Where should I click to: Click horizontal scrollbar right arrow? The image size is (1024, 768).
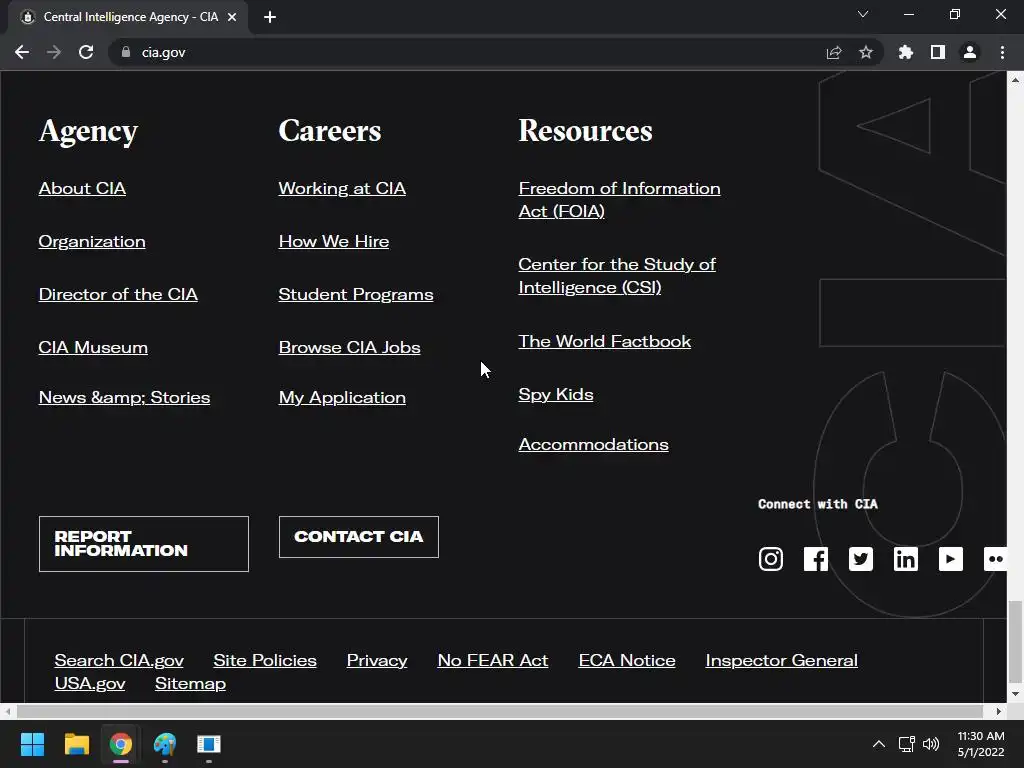[x=999, y=711]
